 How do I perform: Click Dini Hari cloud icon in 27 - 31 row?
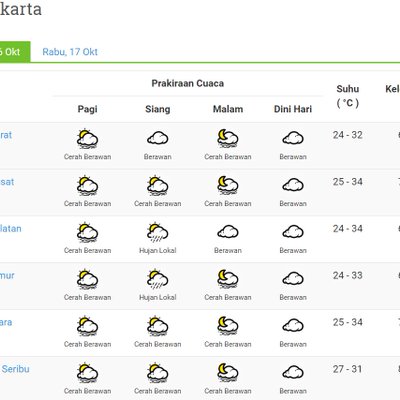pyautogui.click(x=293, y=372)
